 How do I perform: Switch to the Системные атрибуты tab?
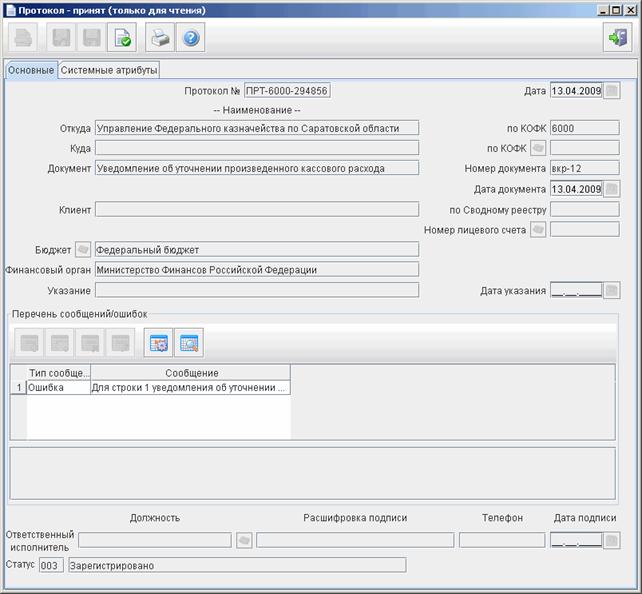[x=109, y=70]
